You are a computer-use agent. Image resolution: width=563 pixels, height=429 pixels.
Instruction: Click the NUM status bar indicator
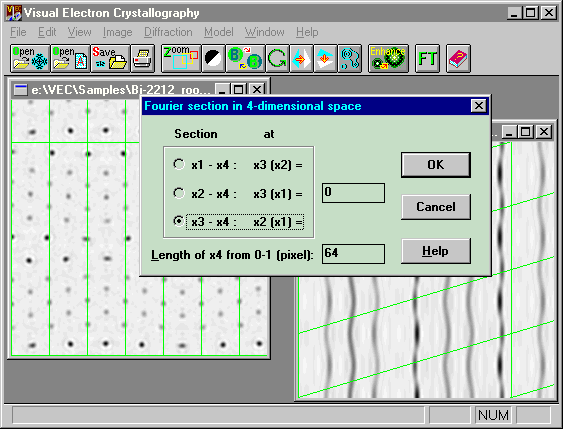[493, 415]
